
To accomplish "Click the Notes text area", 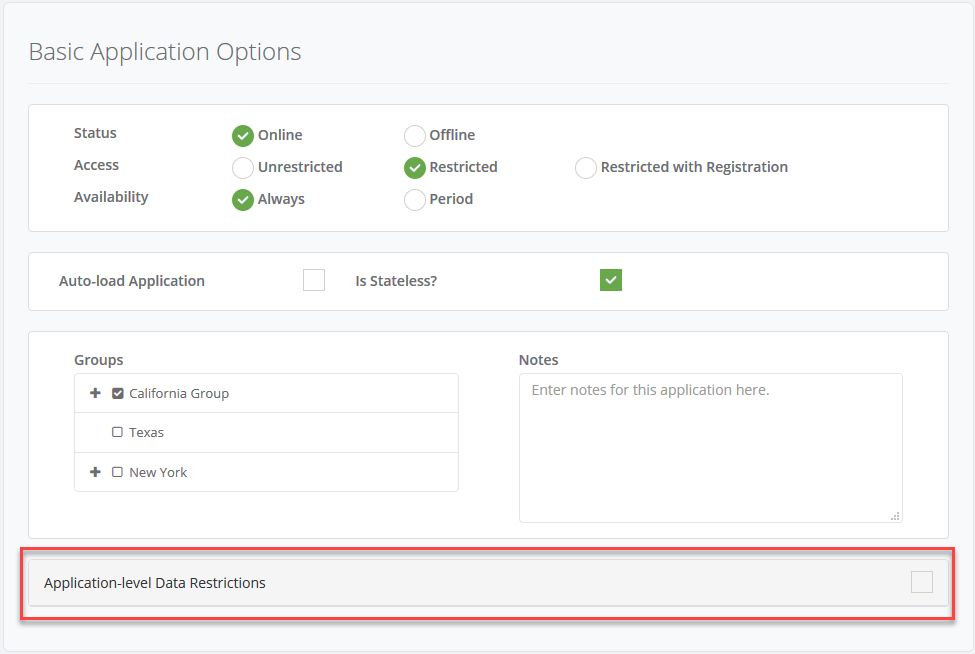I will point(710,447).
